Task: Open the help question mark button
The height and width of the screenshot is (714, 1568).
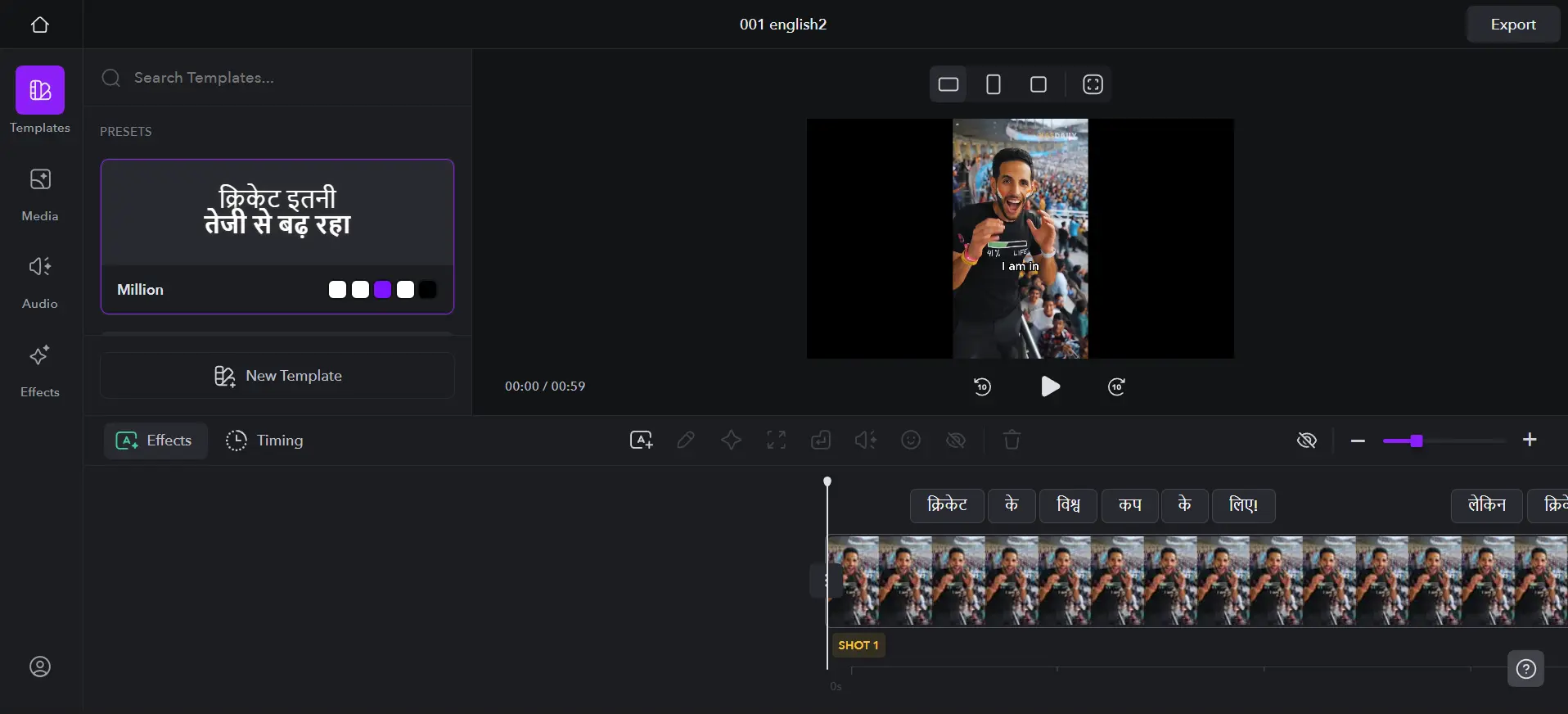Action: [1525, 669]
